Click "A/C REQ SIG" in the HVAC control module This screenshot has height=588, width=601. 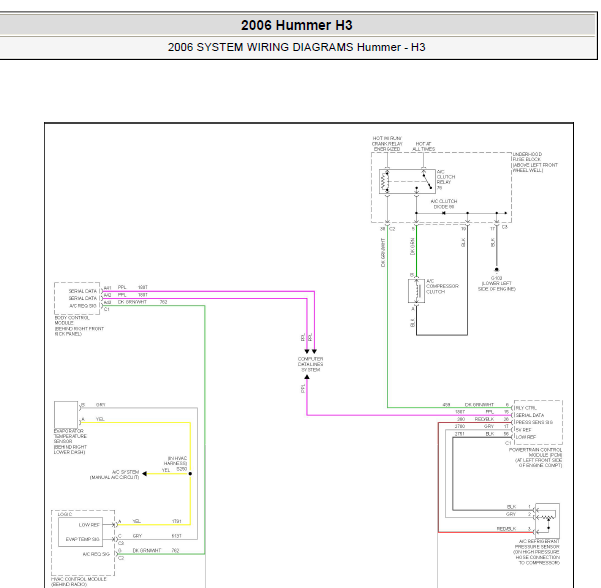coord(96,554)
